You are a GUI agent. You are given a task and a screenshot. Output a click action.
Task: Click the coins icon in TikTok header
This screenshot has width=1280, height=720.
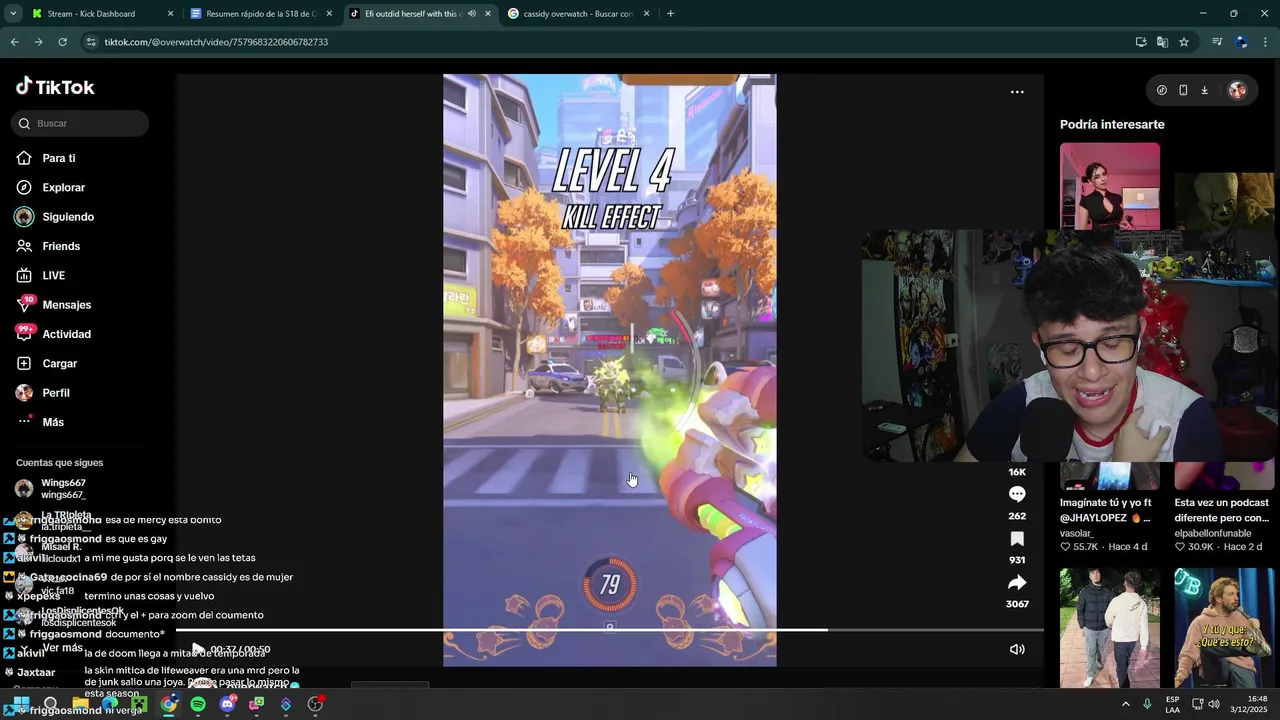[1161, 90]
